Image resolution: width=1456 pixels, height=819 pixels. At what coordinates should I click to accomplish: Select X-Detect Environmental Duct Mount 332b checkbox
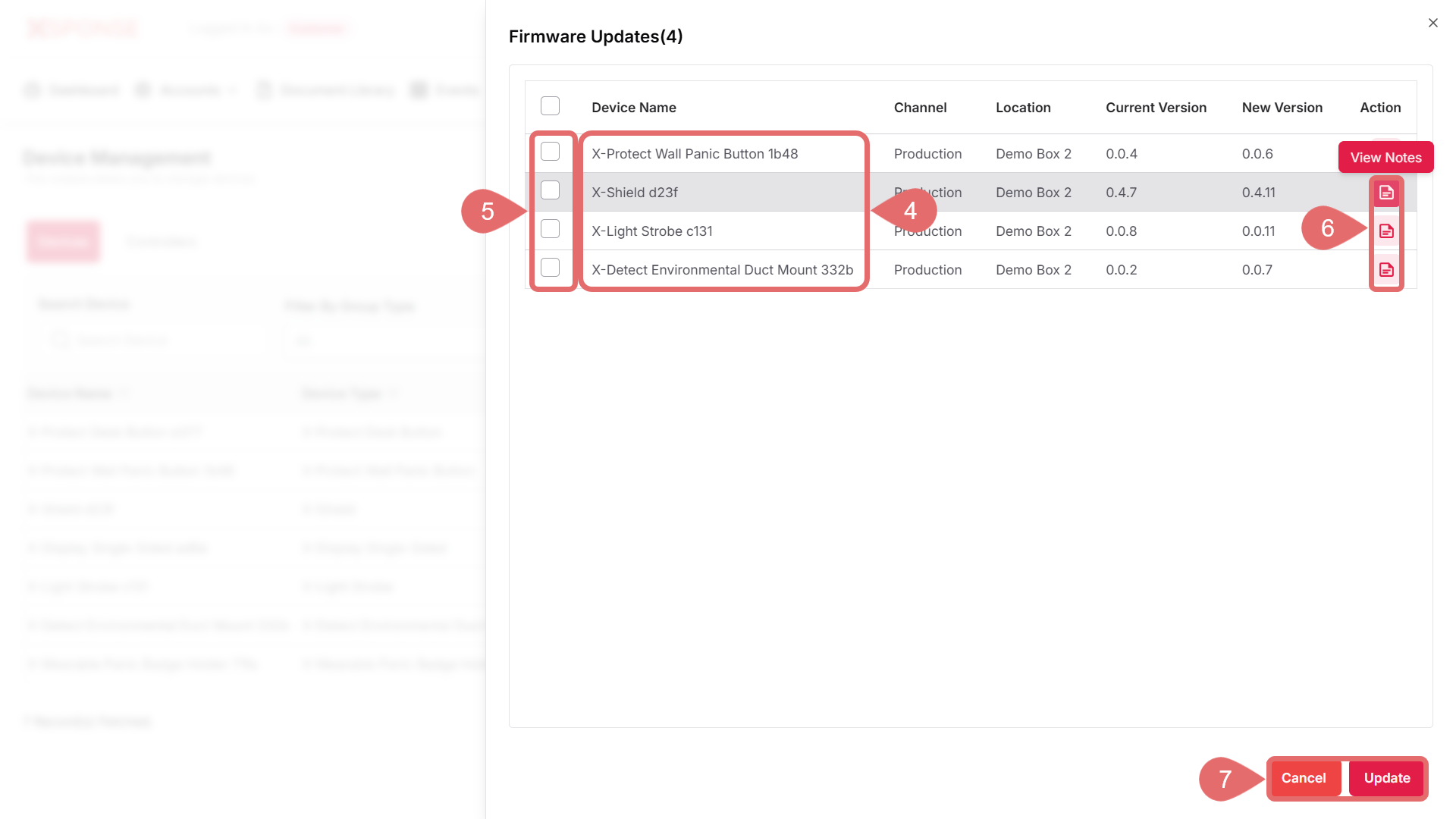click(x=550, y=268)
